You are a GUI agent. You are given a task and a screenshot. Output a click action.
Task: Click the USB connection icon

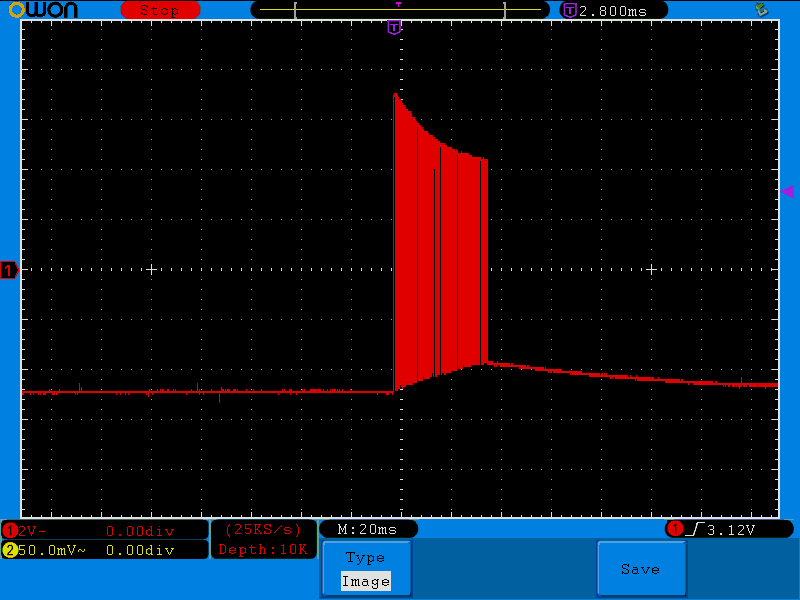[x=761, y=10]
